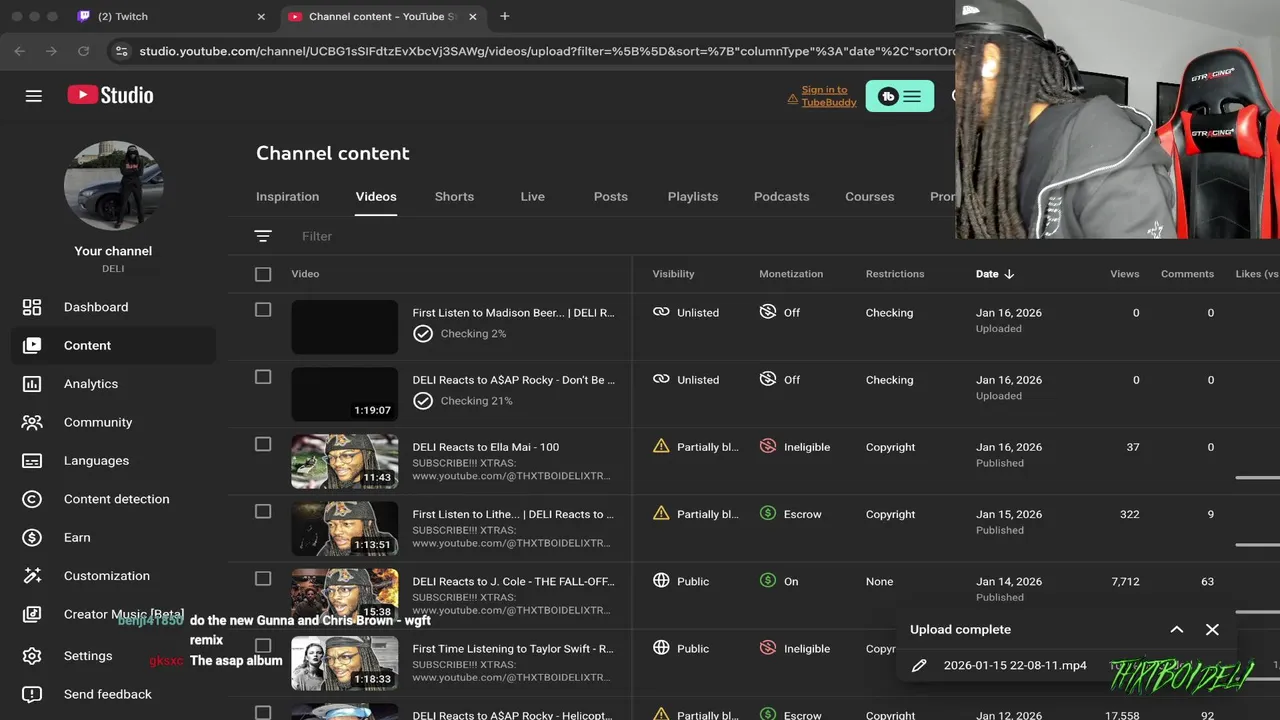Viewport: 1280px width, 720px height.
Task: Click the Views column header
Action: pos(1124,274)
